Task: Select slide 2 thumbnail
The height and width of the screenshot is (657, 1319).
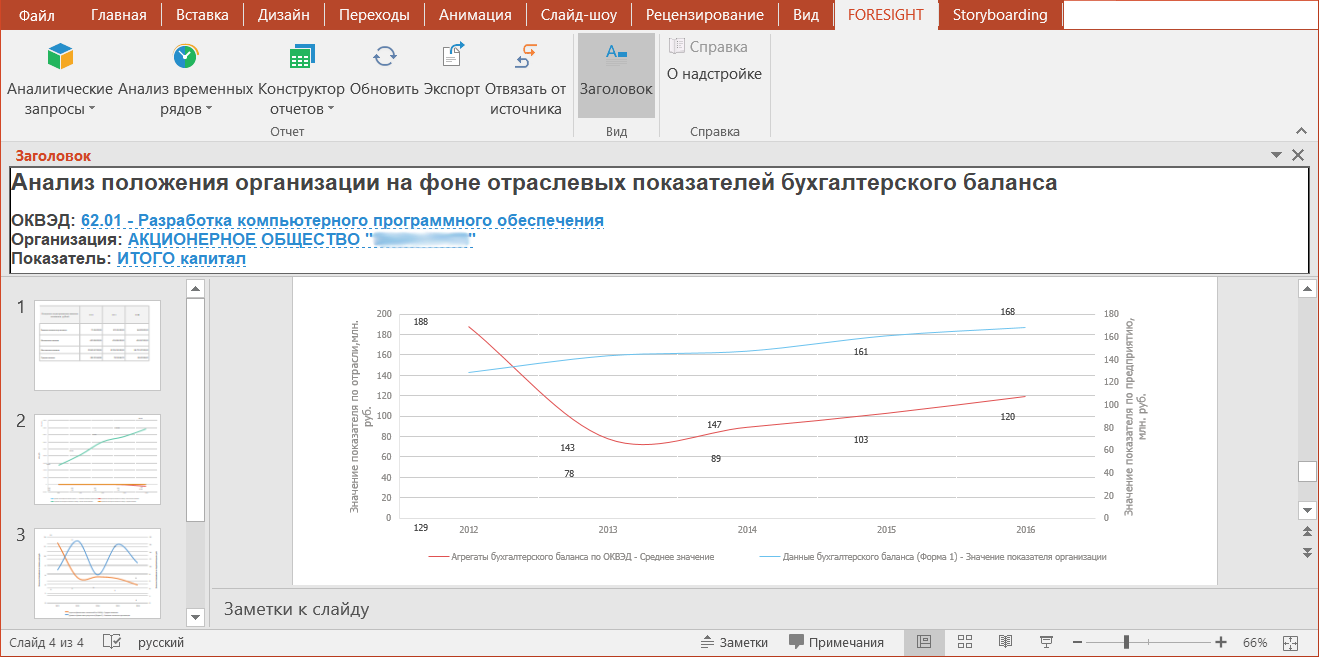Action: pyautogui.click(x=97, y=459)
